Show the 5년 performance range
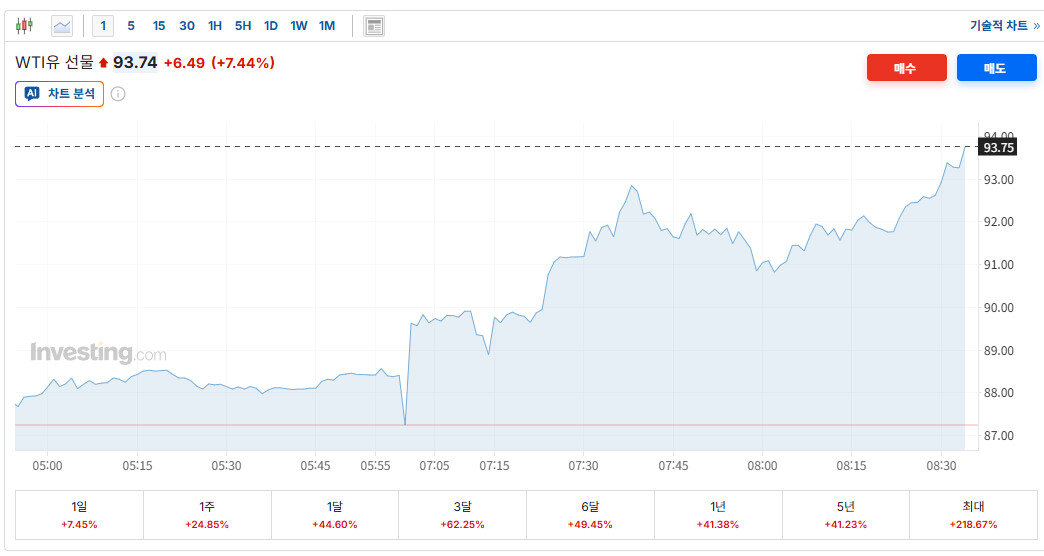 845,515
